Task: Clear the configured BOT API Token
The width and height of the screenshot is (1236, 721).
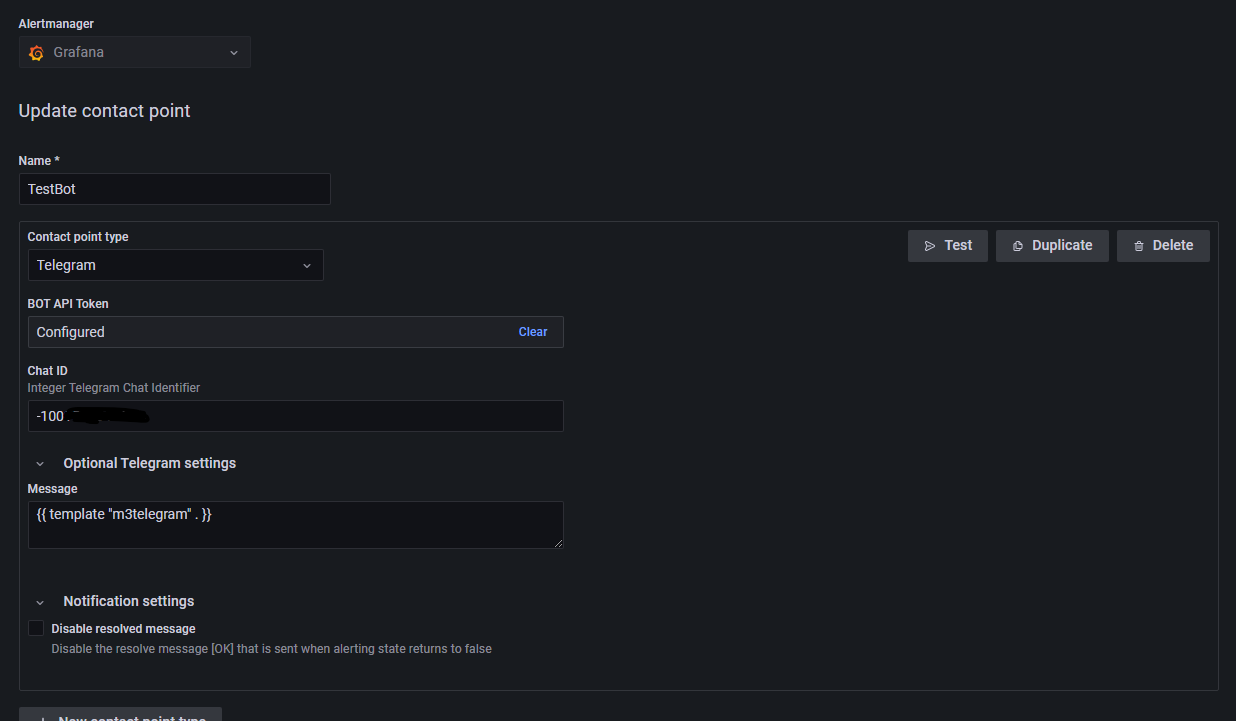Action: [x=533, y=332]
